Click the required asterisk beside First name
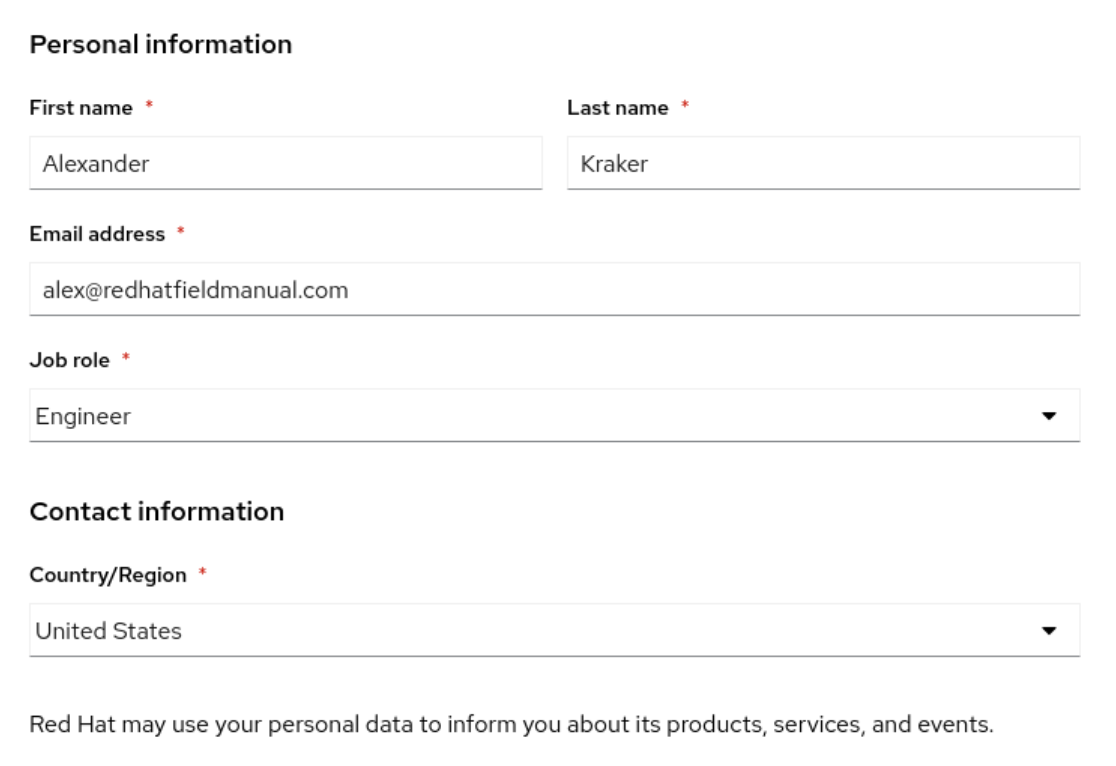Screen dimensions: 1116x766 point(149,106)
